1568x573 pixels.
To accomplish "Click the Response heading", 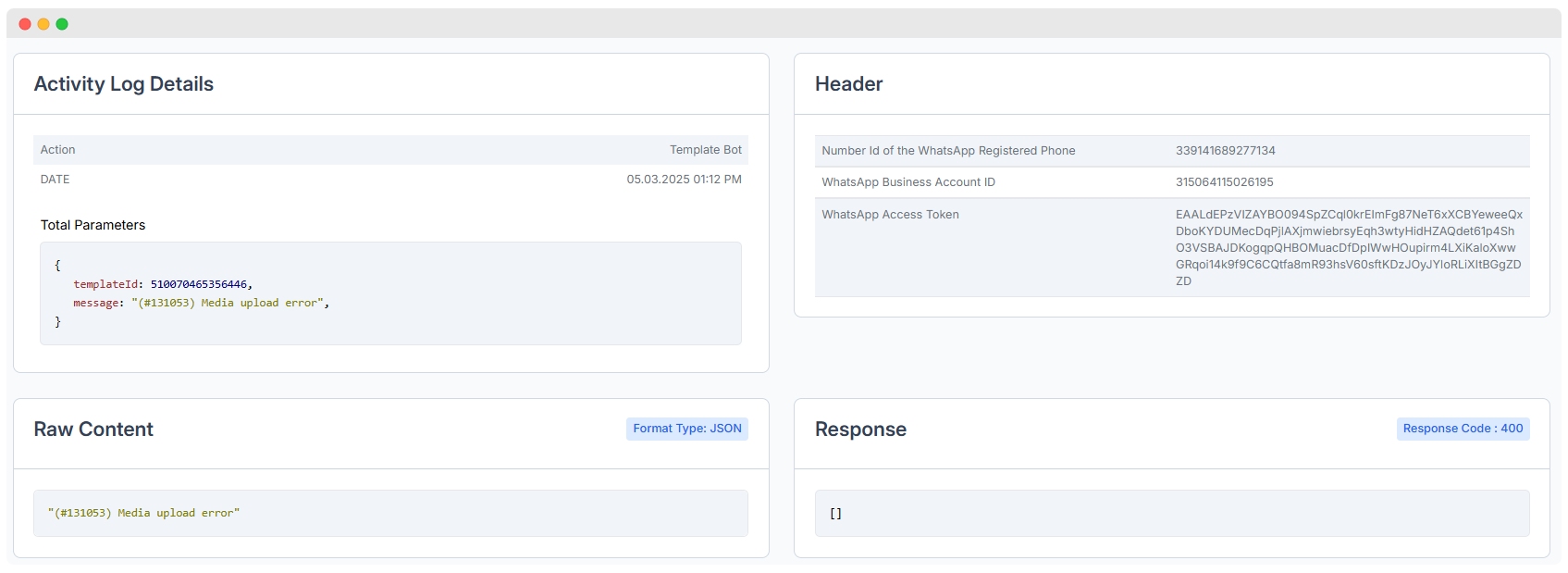I will click(860, 430).
